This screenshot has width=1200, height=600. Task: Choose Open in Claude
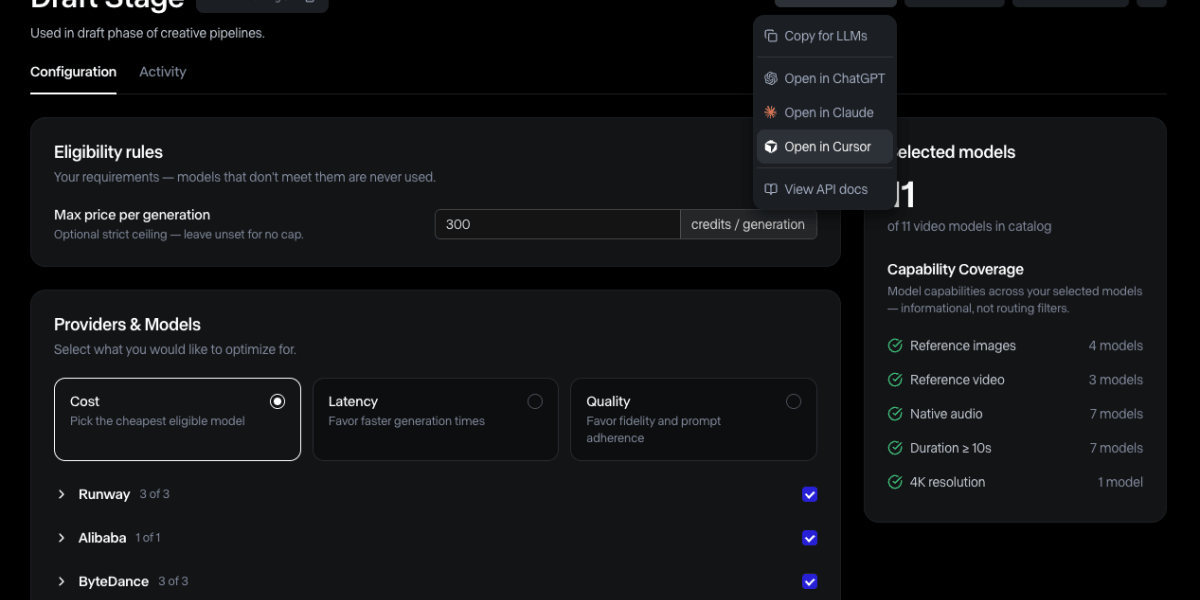tap(825, 112)
